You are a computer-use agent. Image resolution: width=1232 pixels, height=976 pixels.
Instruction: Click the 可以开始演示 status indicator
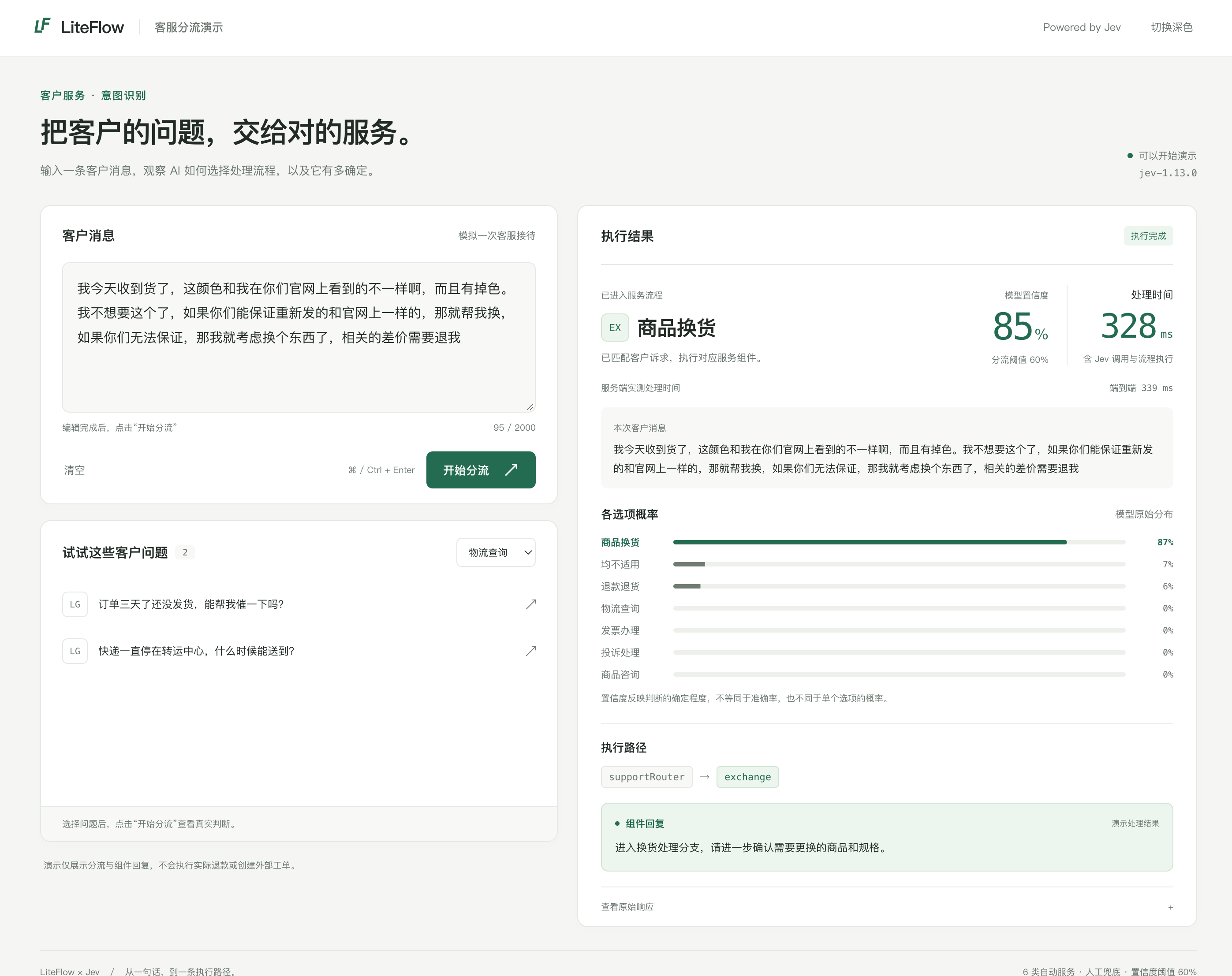click(x=1162, y=156)
